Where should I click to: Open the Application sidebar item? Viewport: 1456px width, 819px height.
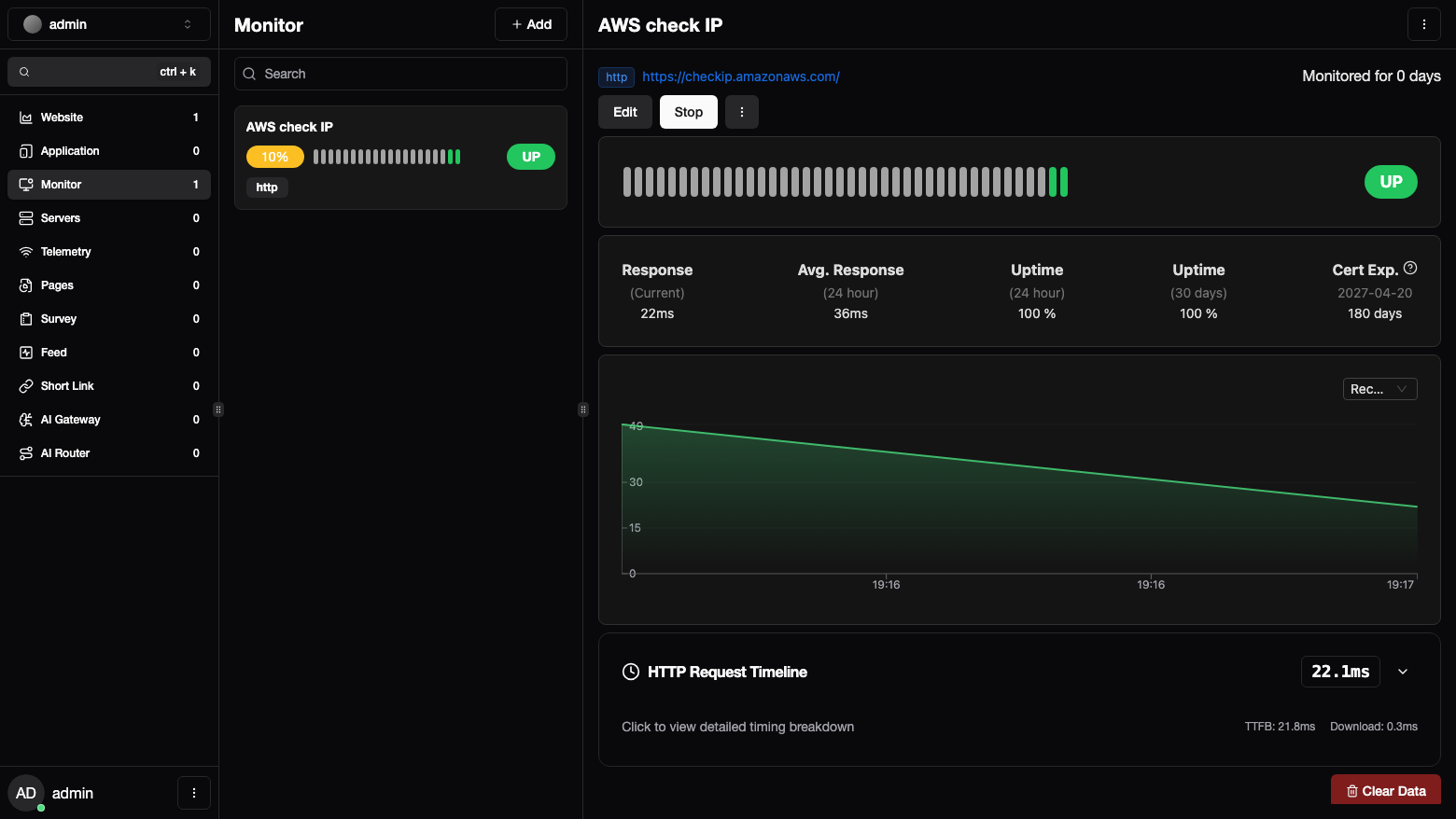click(109, 151)
